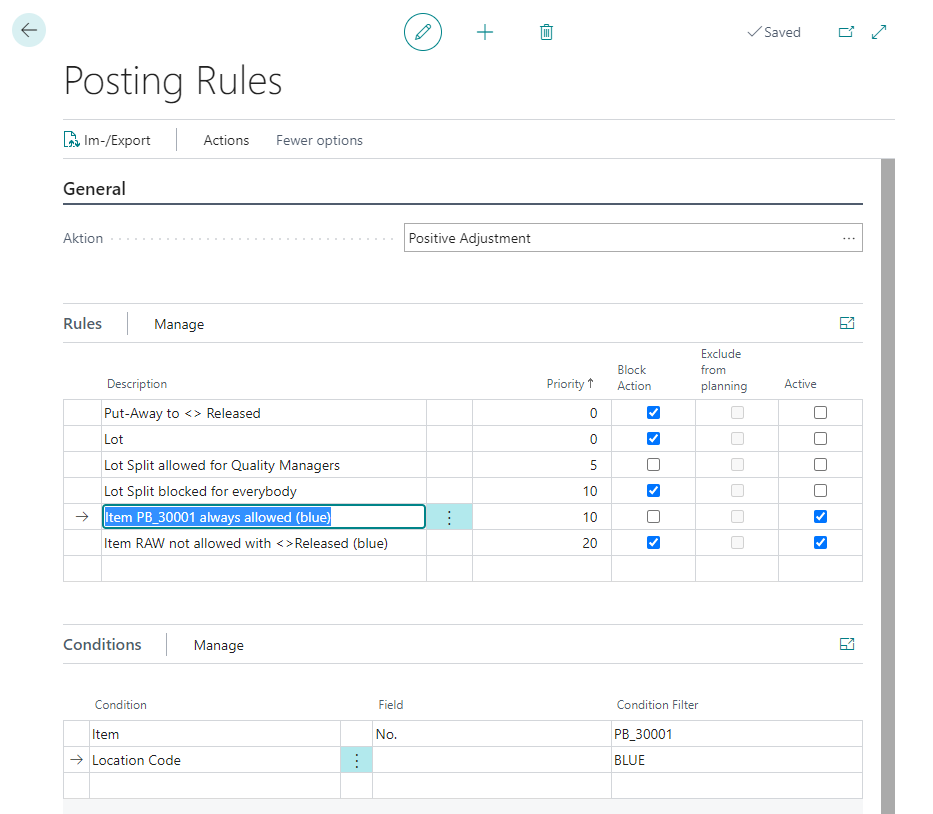Click Fewer options

[319, 140]
